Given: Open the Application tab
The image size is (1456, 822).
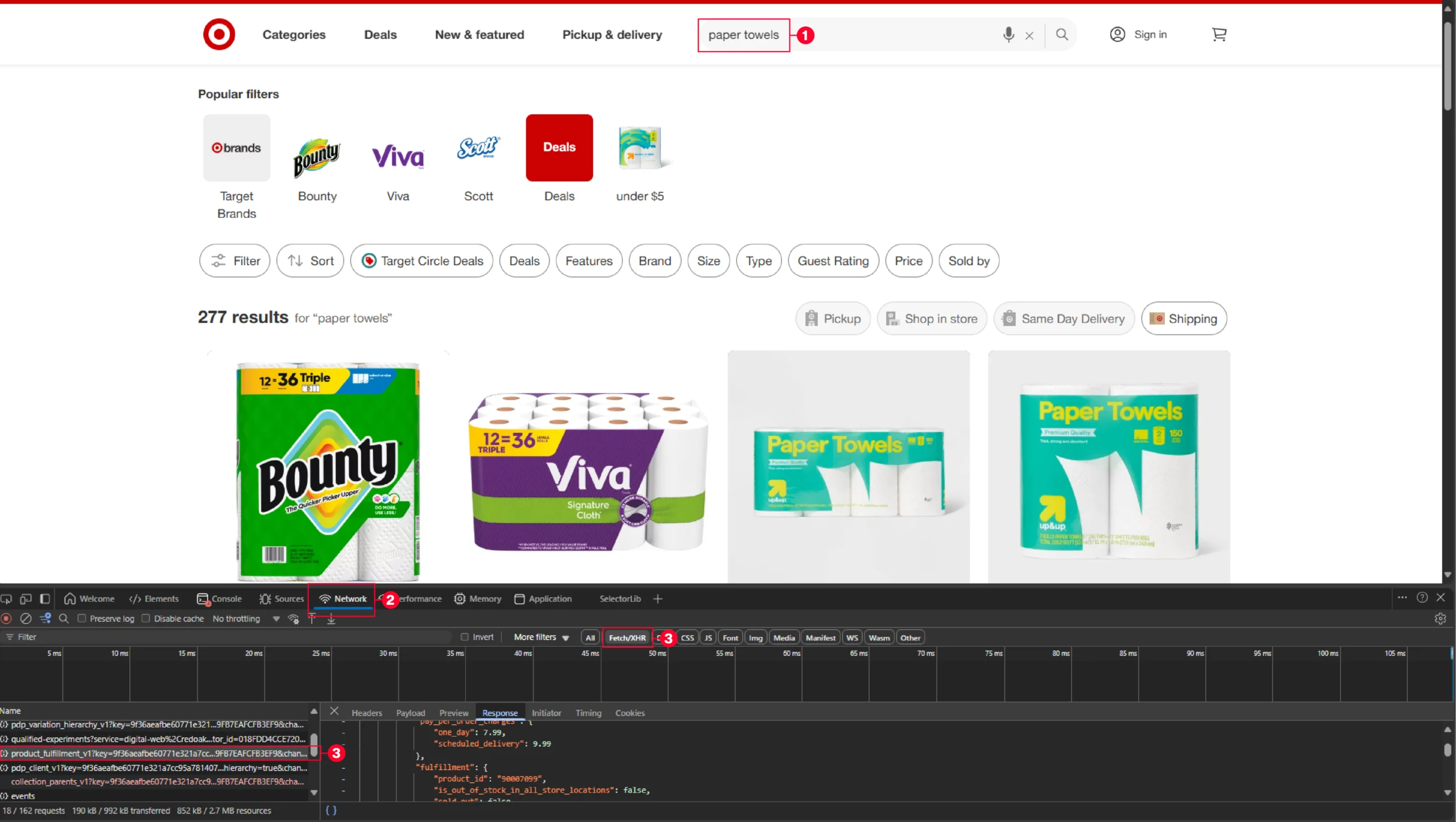Looking at the screenshot, I should [x=543, y=598].
